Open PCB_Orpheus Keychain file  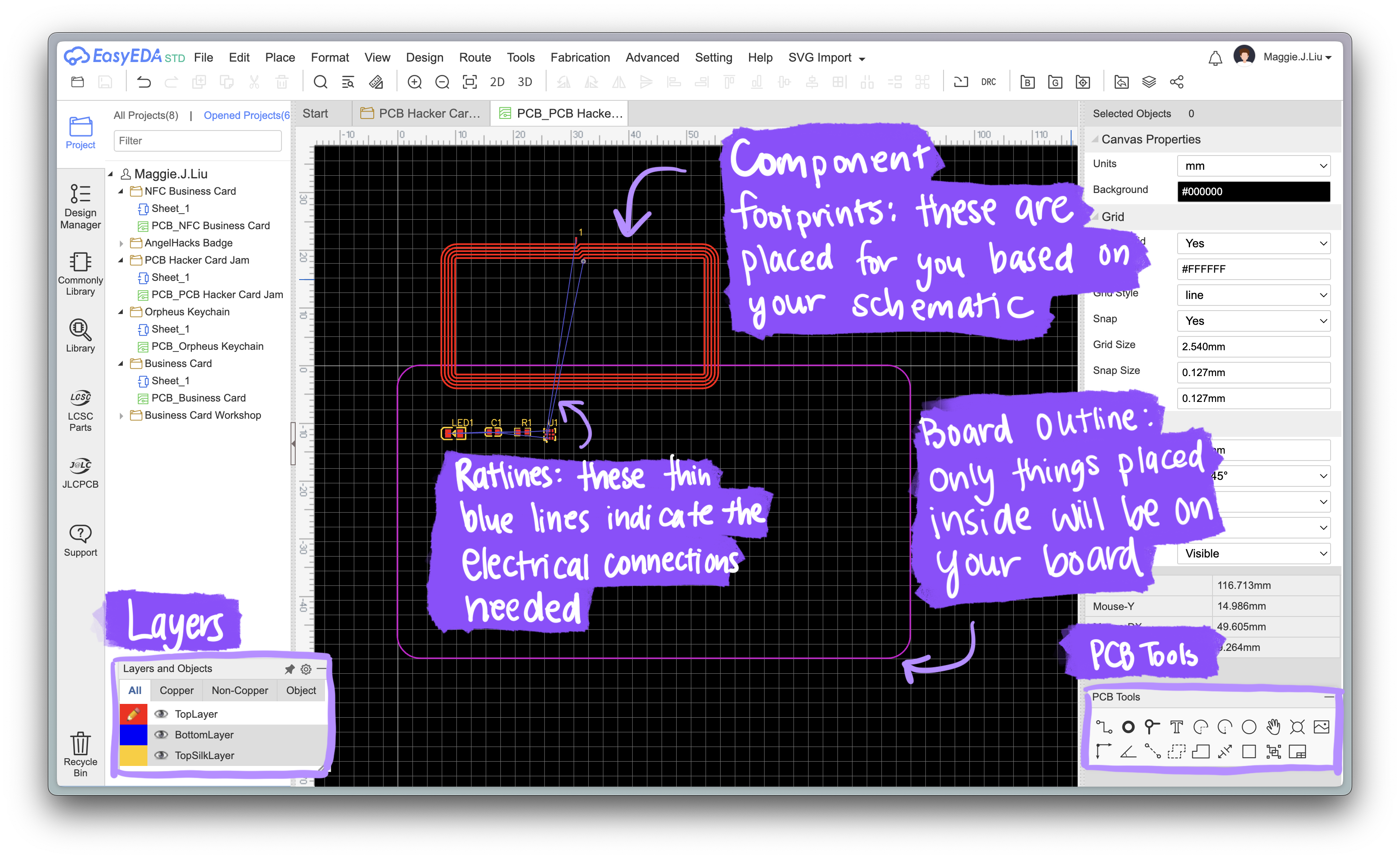pyautogui.click(x=207, y=346)
